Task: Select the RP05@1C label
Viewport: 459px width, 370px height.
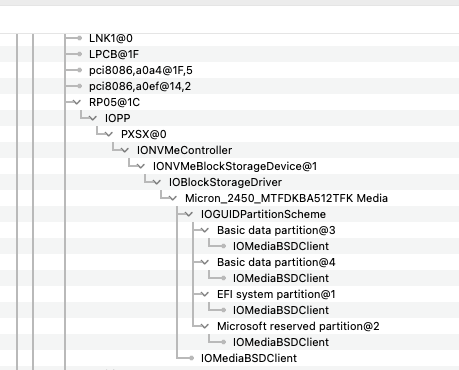Action: [114, 102]
